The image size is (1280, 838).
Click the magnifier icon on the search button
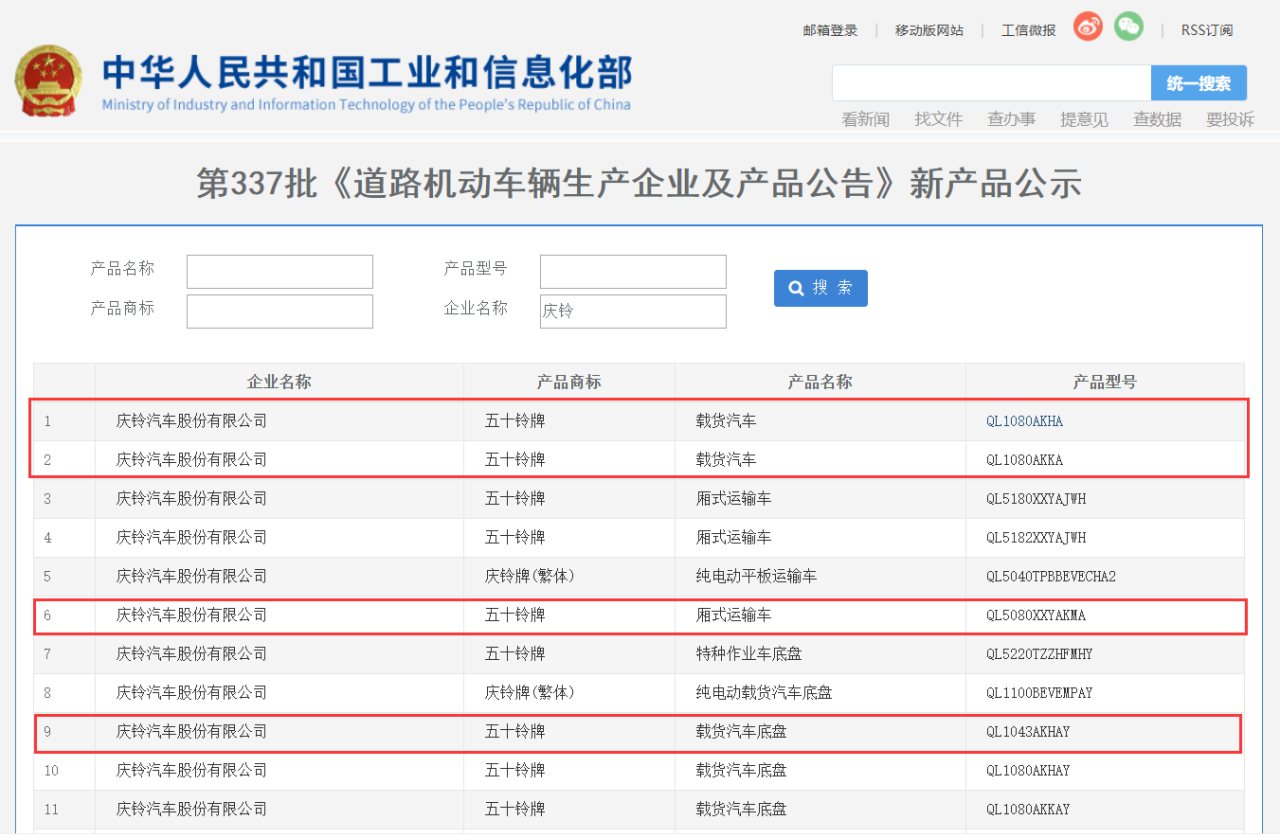796,287
